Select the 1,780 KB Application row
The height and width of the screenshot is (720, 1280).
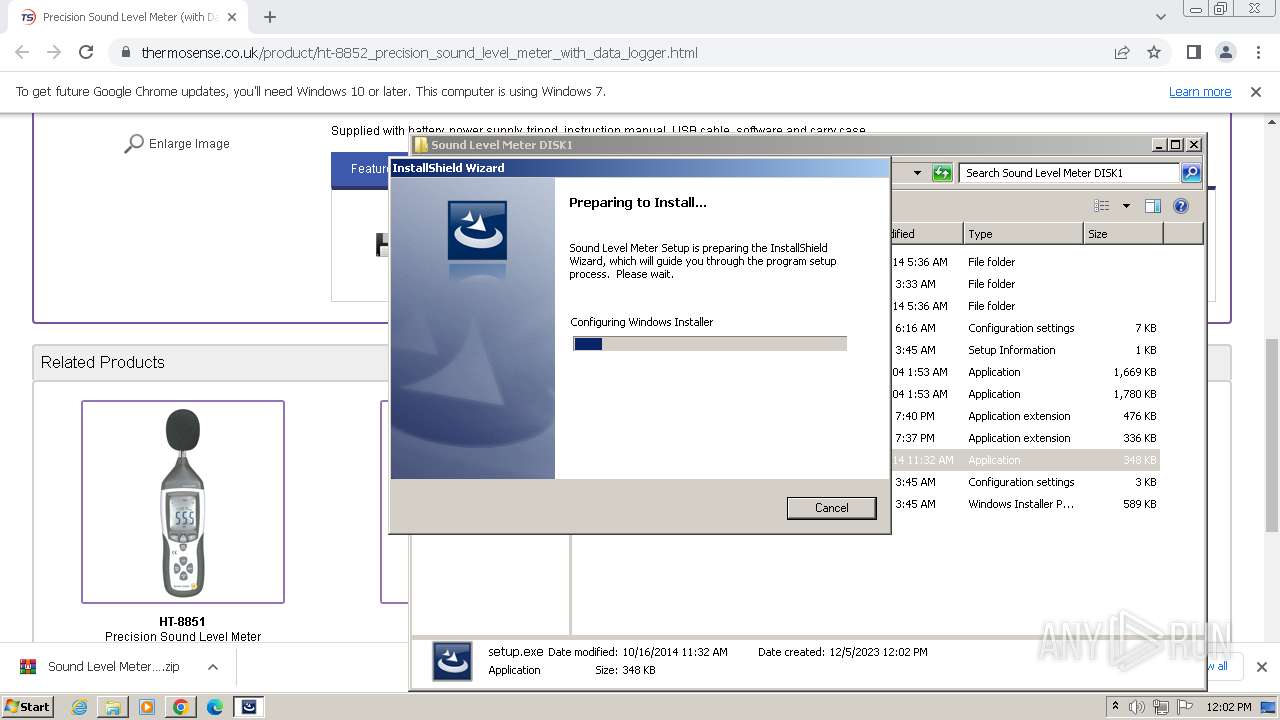tap(1024, 394)
